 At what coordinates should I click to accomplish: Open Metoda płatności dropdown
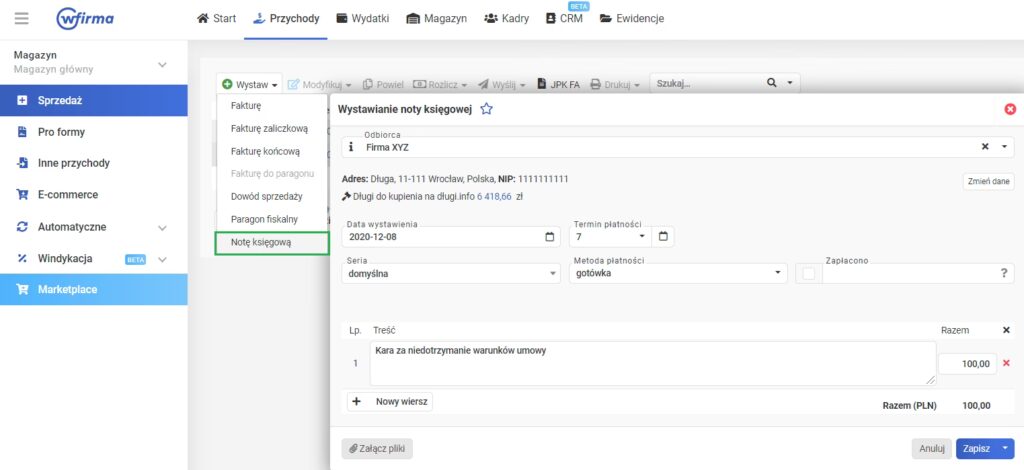pos(781,273)
